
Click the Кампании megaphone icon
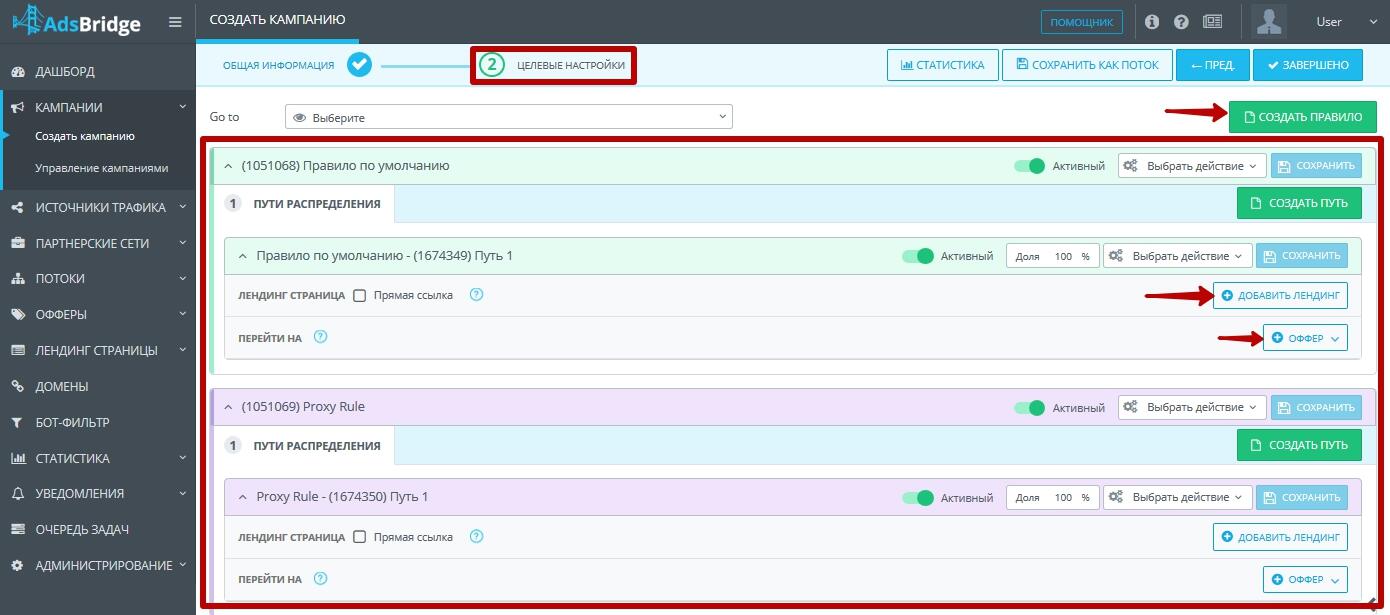pos(17,107)
